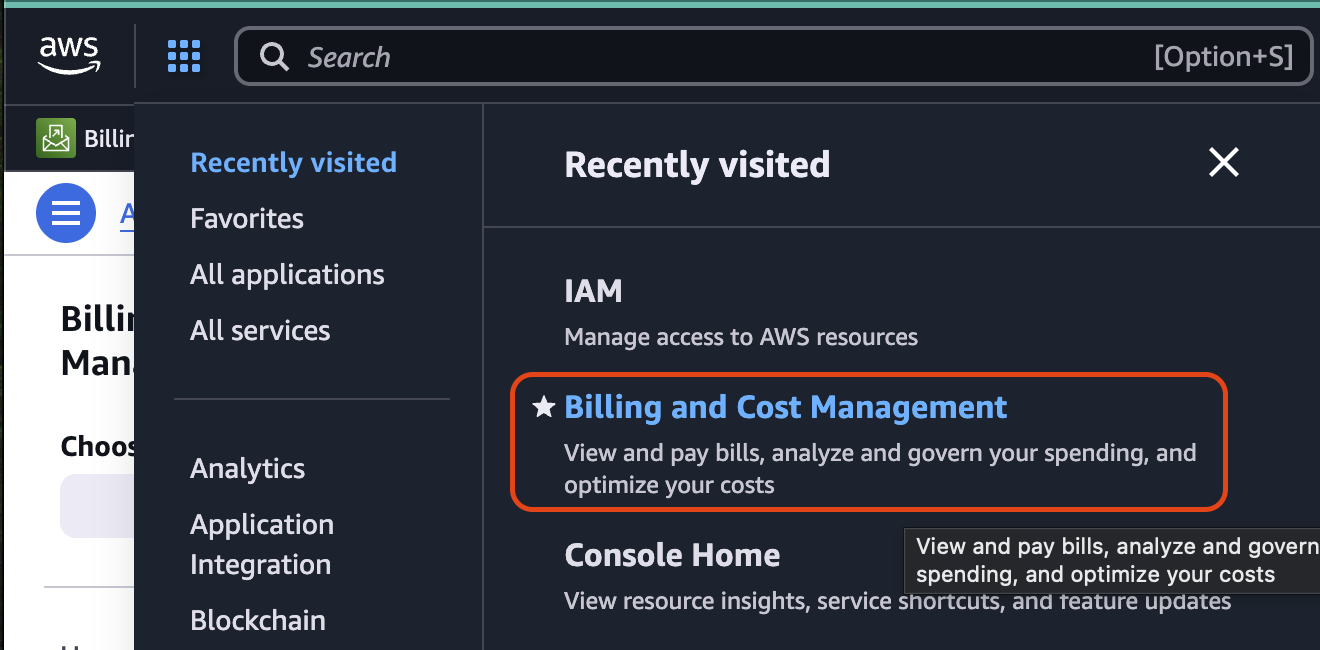Toggle the blue hamburger navigation button

(66, 213)
